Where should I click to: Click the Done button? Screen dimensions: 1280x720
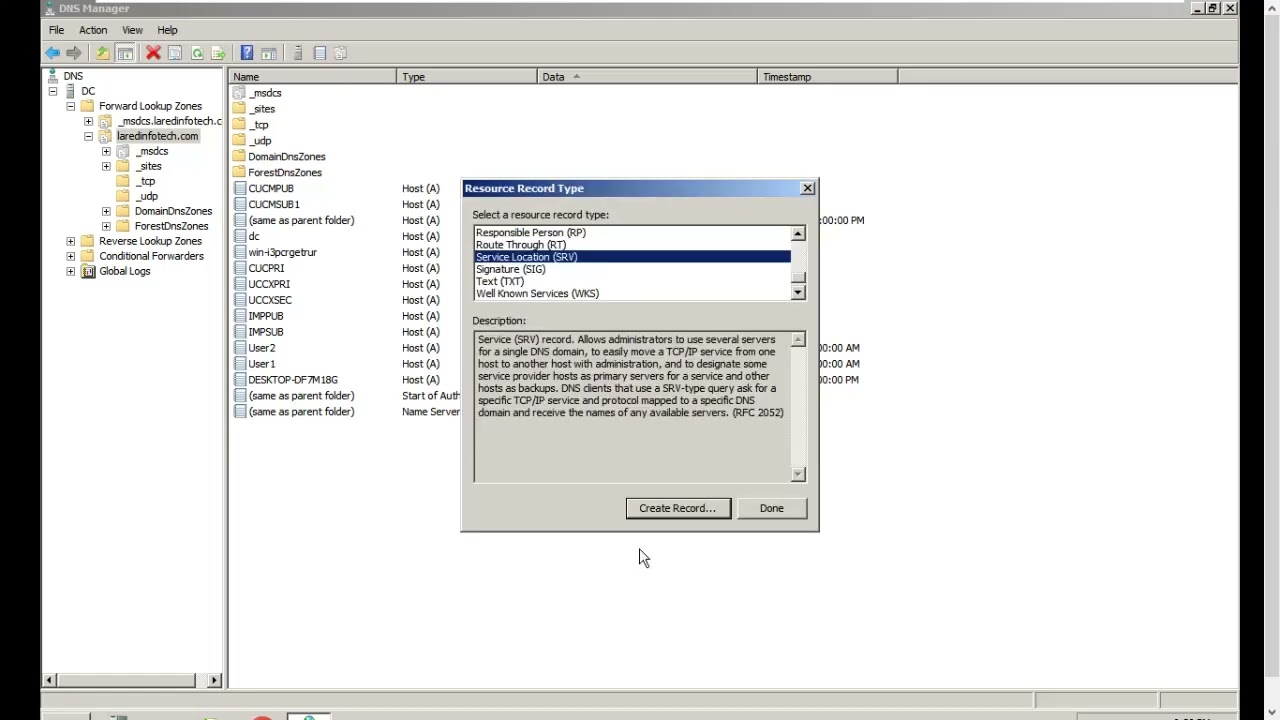pyautogui.click(x=772, y=508)
